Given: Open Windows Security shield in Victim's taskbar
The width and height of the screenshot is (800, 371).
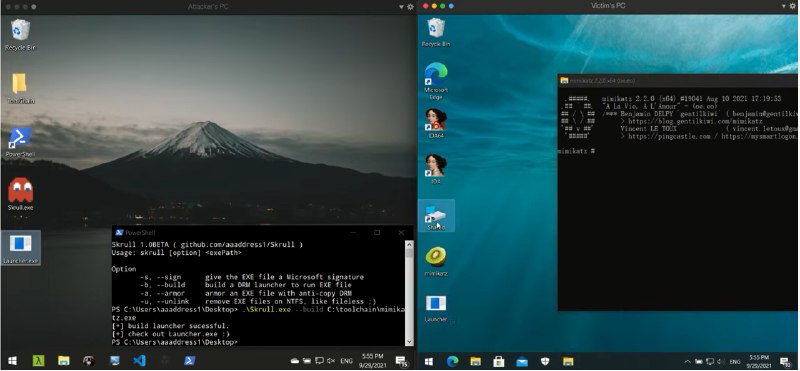Looking at the screenshot, I should click(545, 361).
